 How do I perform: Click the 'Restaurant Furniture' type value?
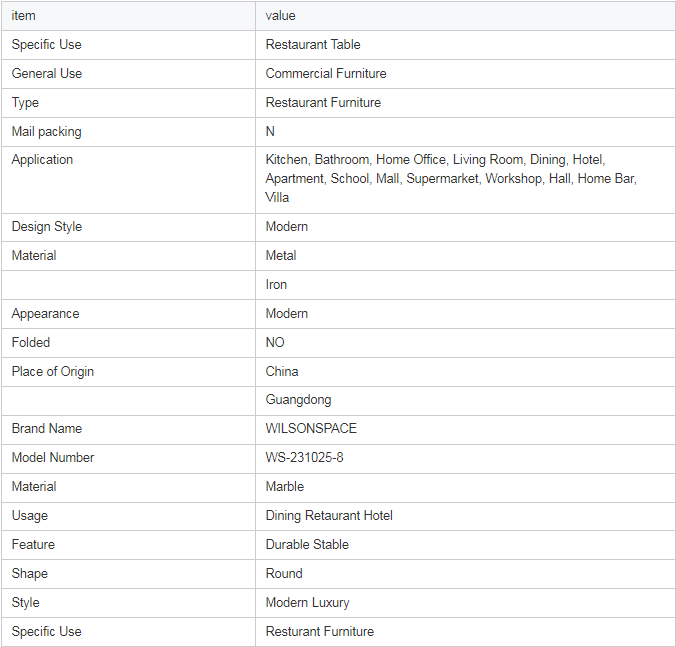point(323,103)
